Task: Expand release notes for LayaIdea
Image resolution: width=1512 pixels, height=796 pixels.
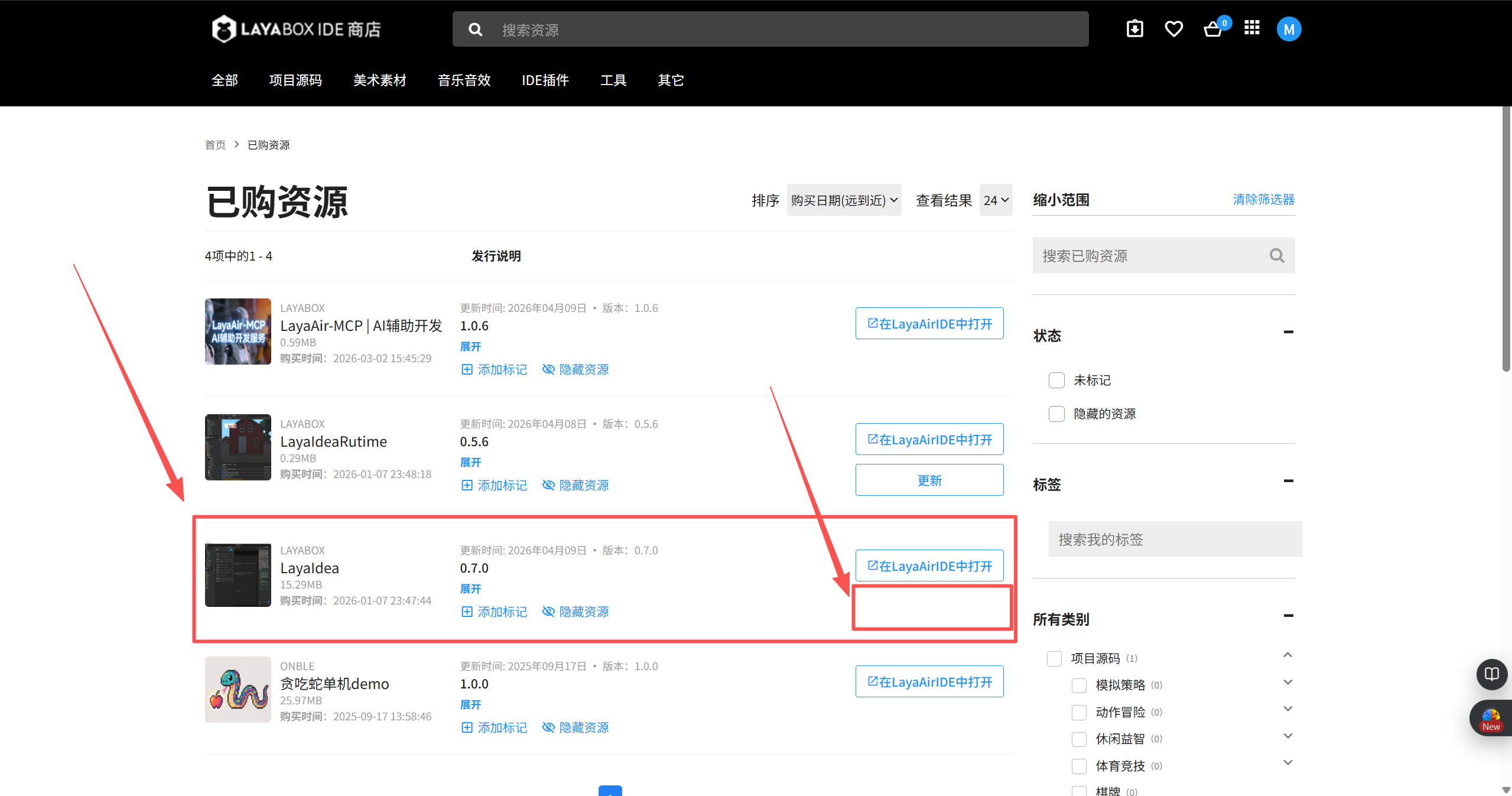Action: tap(470, 589)
